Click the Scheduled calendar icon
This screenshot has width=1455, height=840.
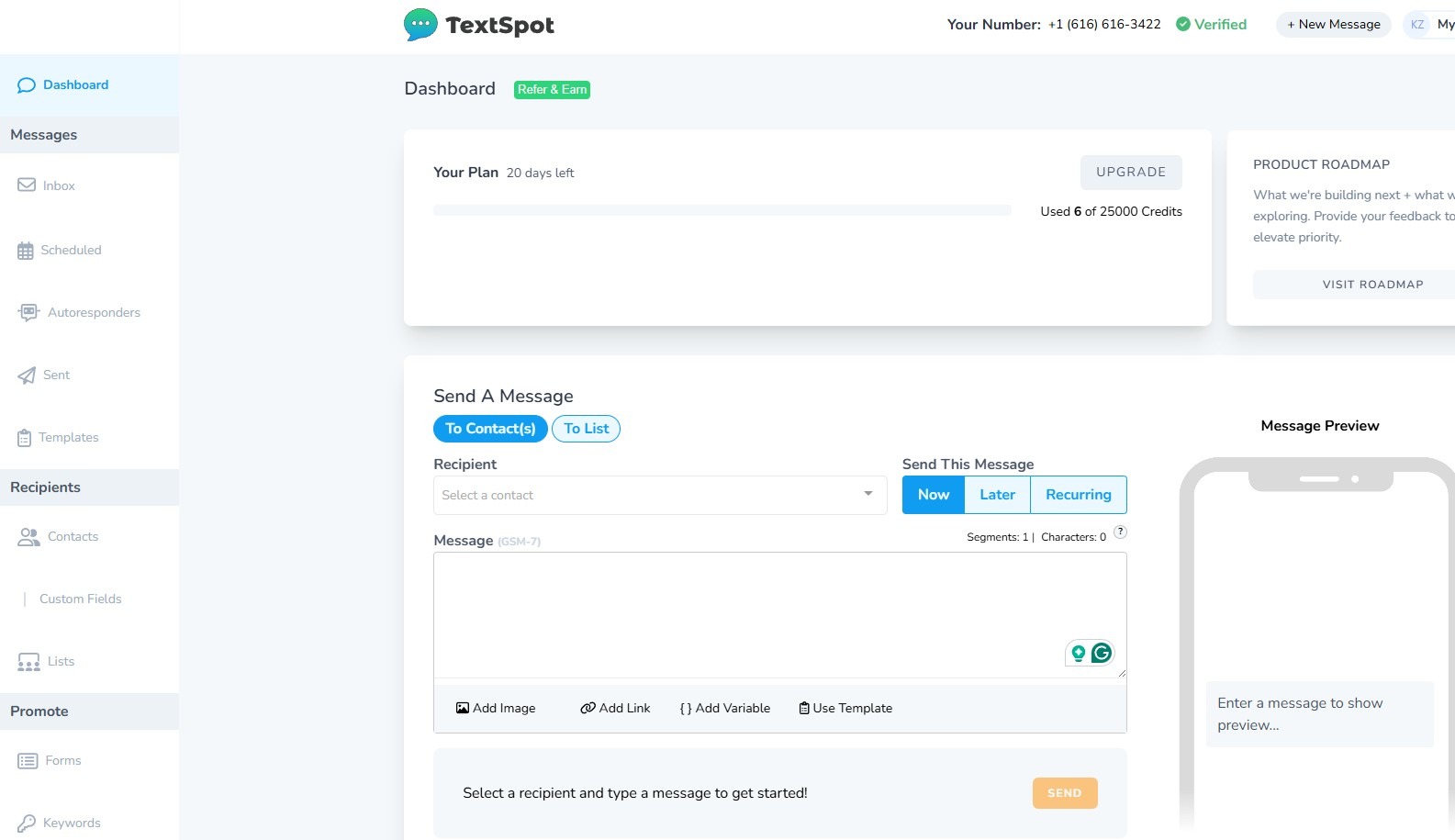26,251
